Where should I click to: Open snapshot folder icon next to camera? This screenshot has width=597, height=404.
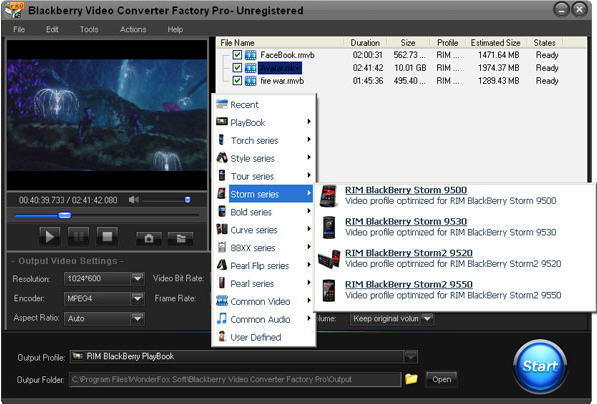[181, 238]
